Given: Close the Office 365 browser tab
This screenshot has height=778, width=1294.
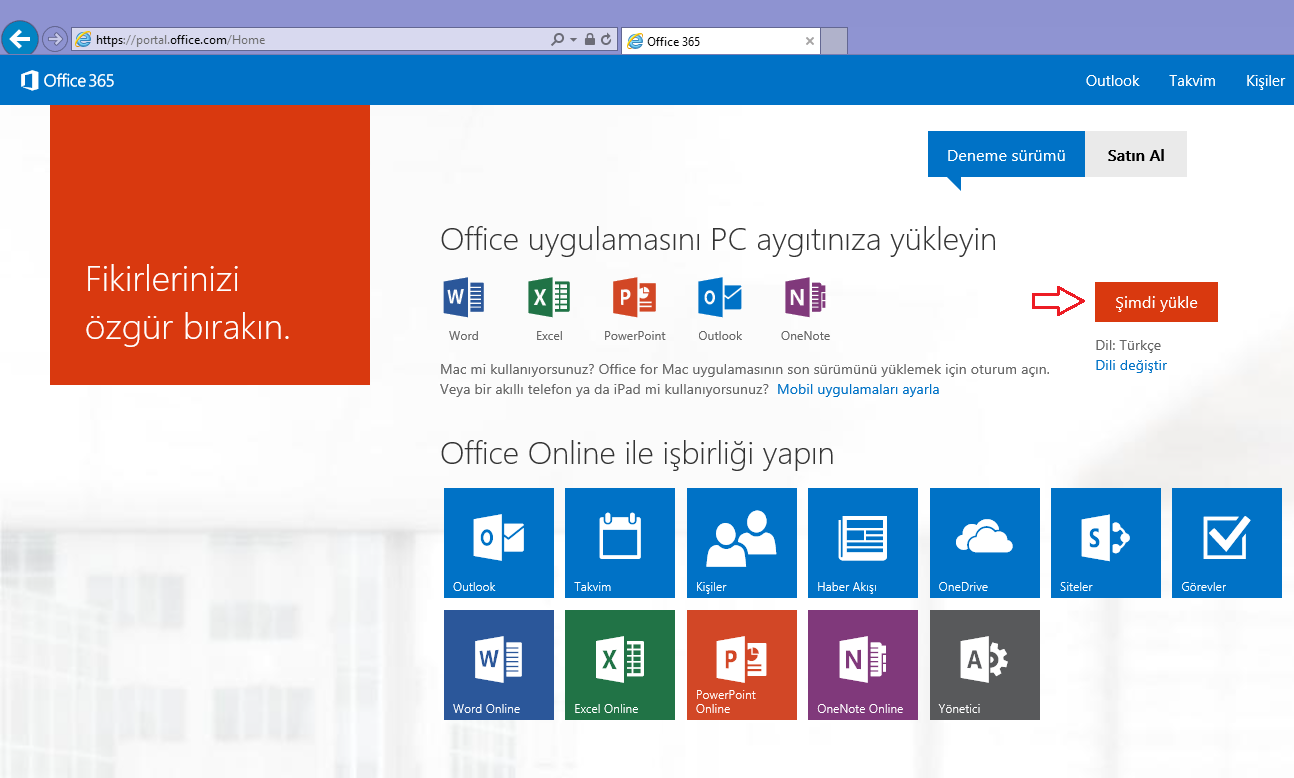Looking at the screenshot, I should click(x=811, y=41).
